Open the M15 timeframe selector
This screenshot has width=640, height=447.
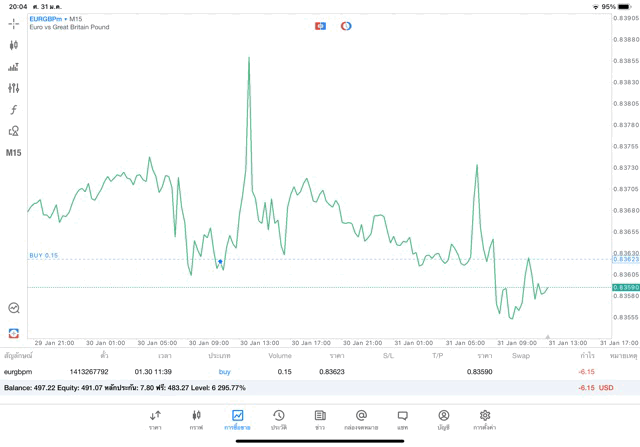pyautogui.click(x=14, y=153)
